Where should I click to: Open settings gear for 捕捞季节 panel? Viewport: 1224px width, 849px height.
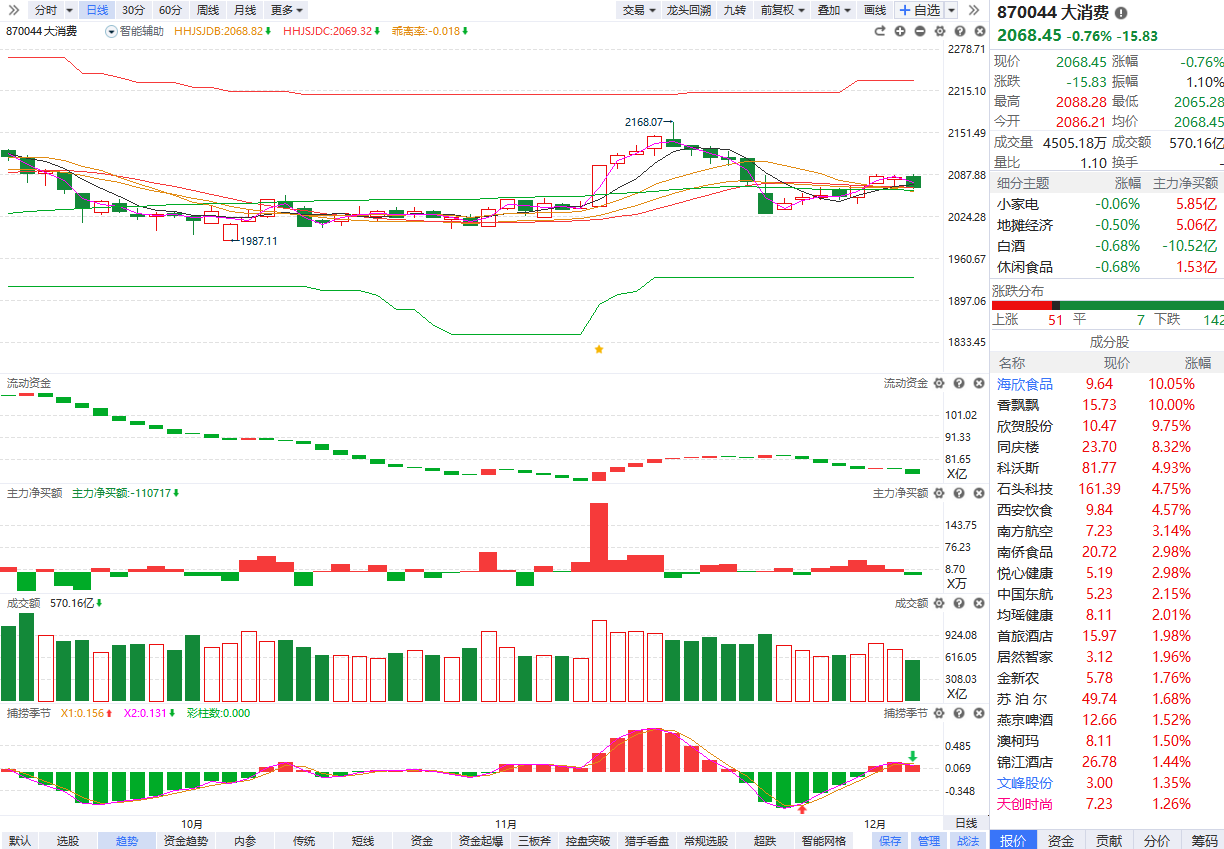[939, 713]
